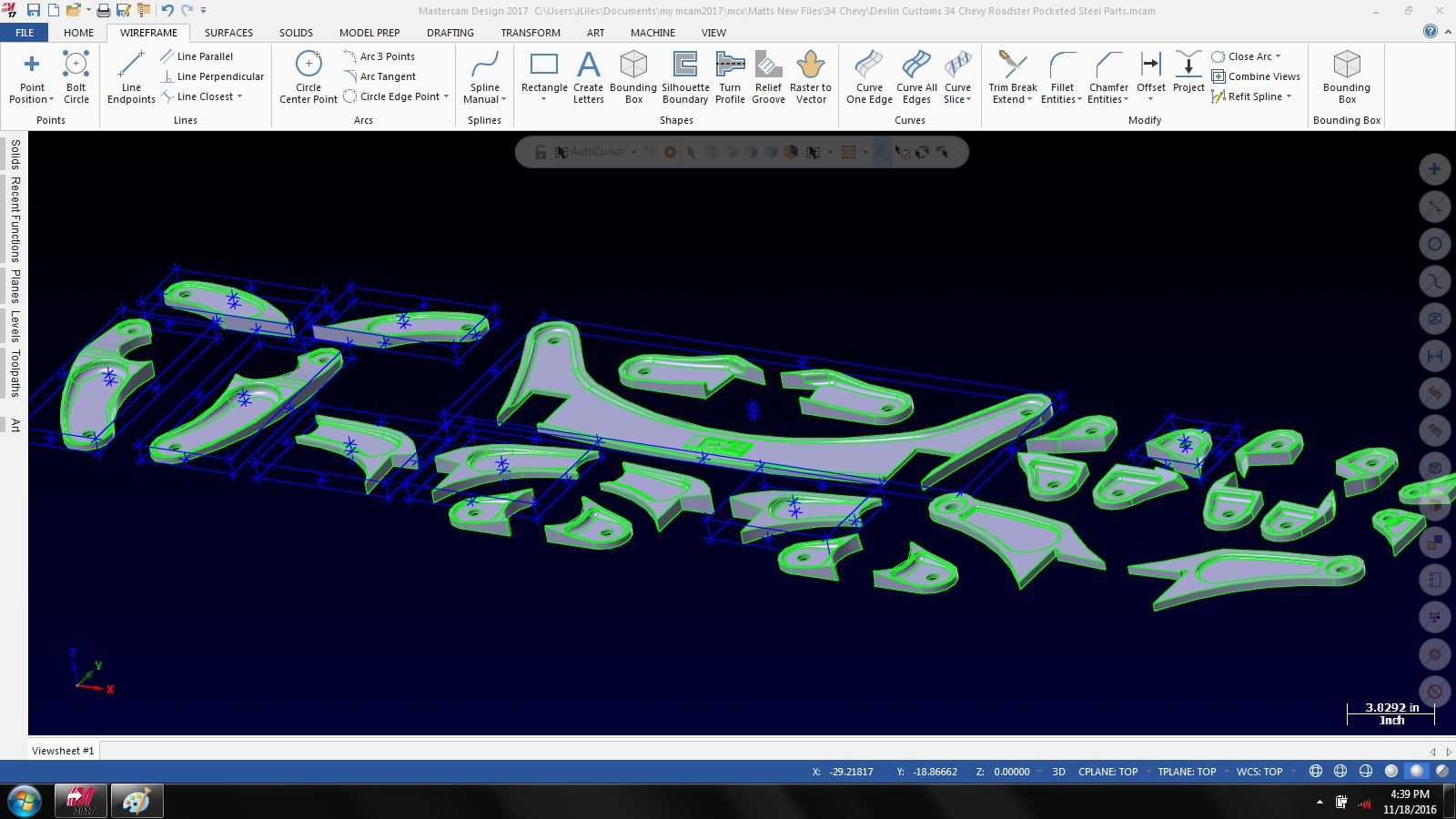
Task: Draw a Rectangle shape
Action: pos(544,77)
